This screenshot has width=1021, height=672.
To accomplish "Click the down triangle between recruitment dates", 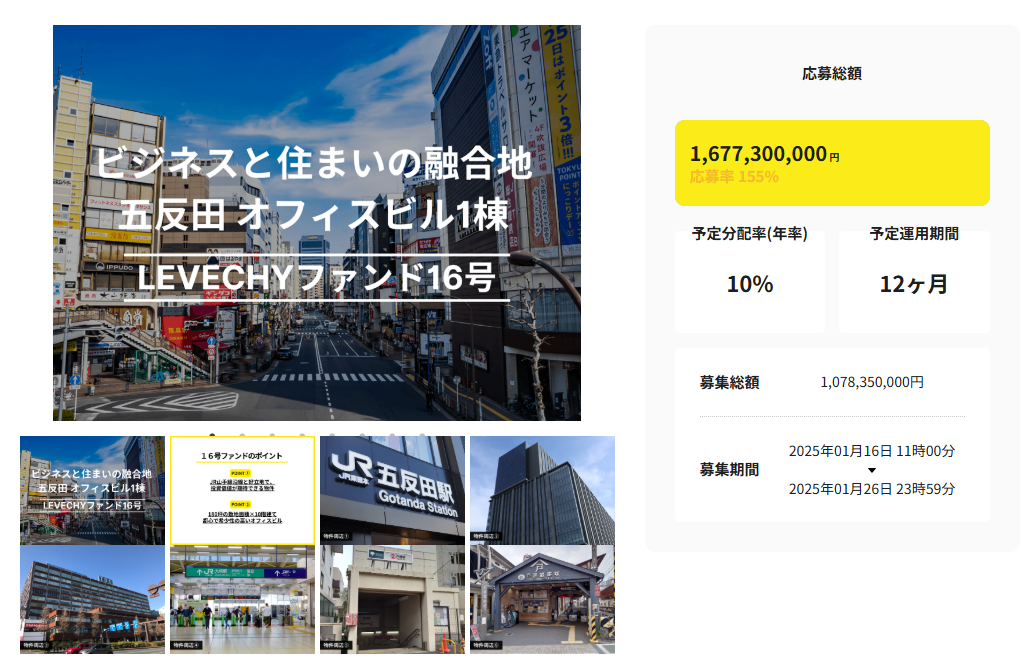I will (x=871, y=470).
